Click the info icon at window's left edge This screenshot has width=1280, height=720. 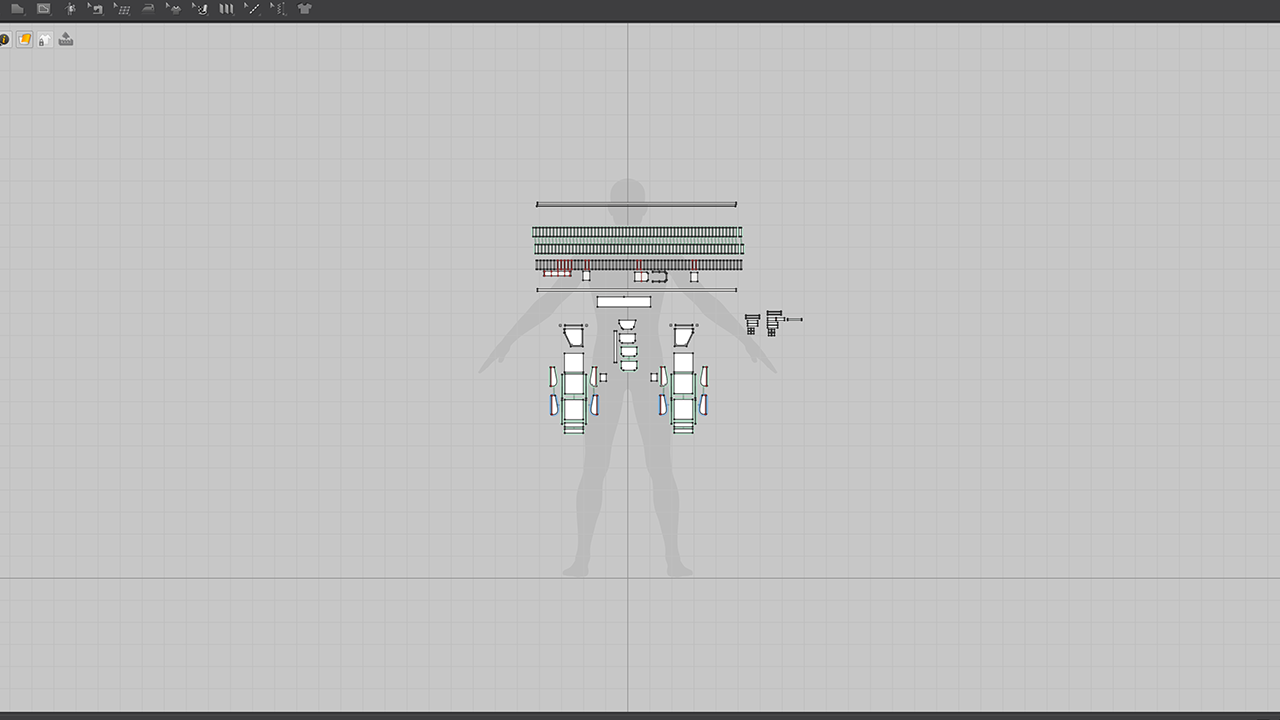tap(4, 39)
